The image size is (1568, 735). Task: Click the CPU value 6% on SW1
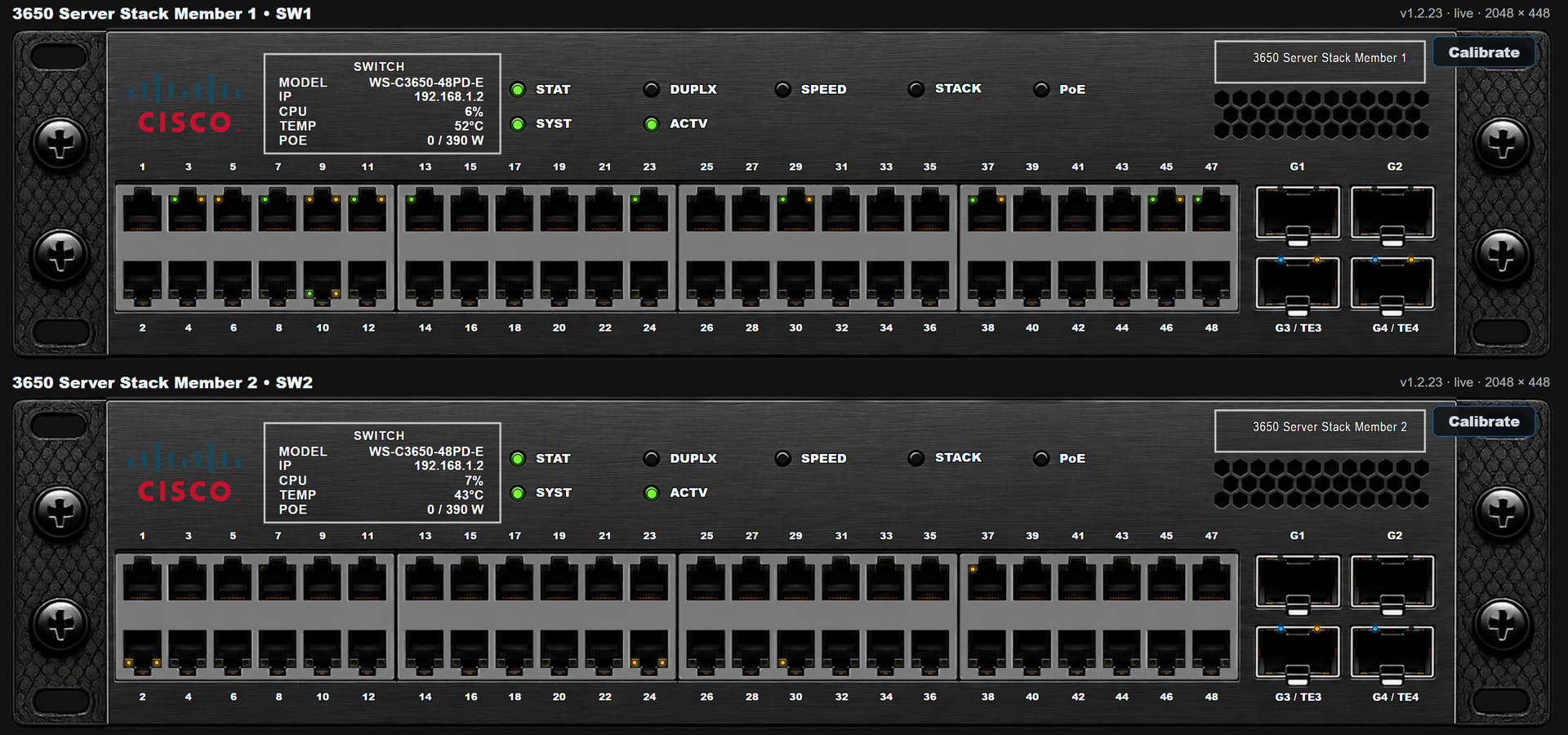click(x=474, y=112)
